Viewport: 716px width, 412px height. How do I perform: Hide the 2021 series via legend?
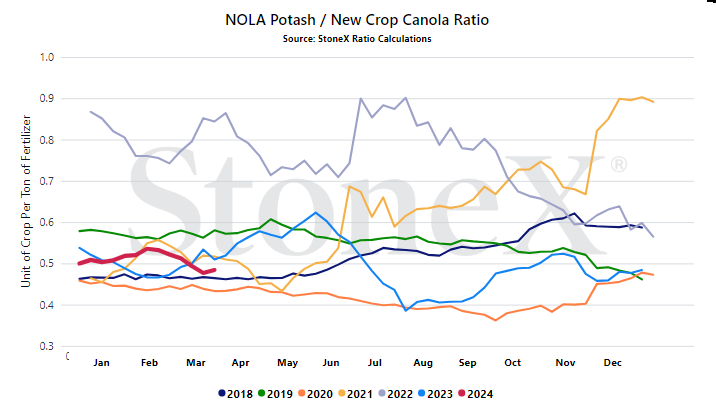click(x=356, y=394)
